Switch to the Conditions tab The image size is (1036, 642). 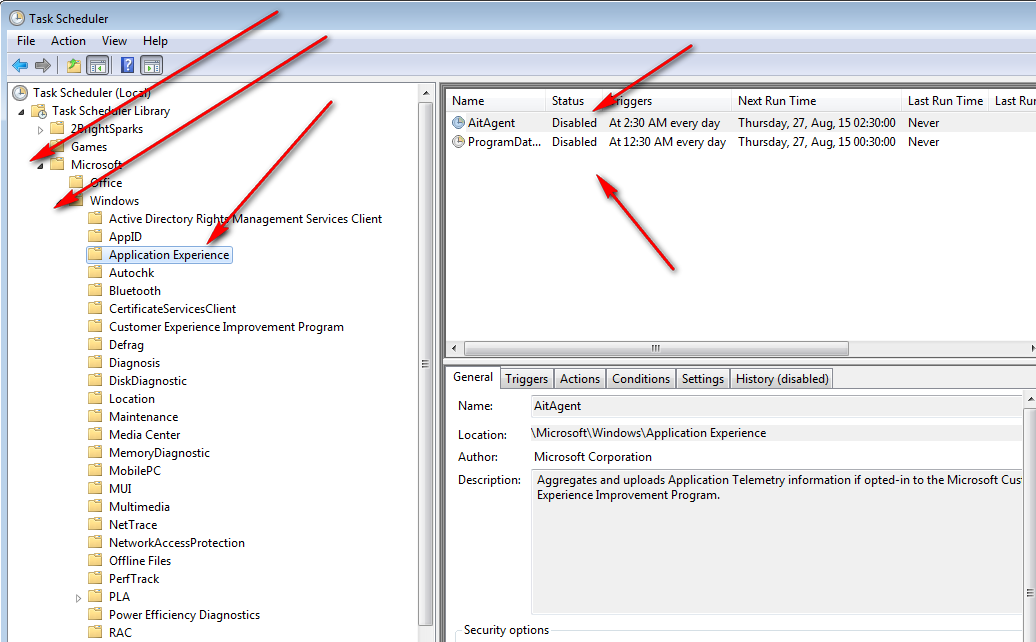pos(641,378)
